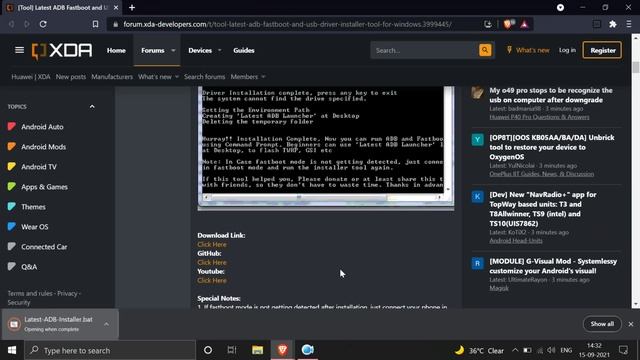The height and width of the screenshot is (360, 640).
Task: Open o49 pro usb recognize thread
Action: [x=551, y=95]
